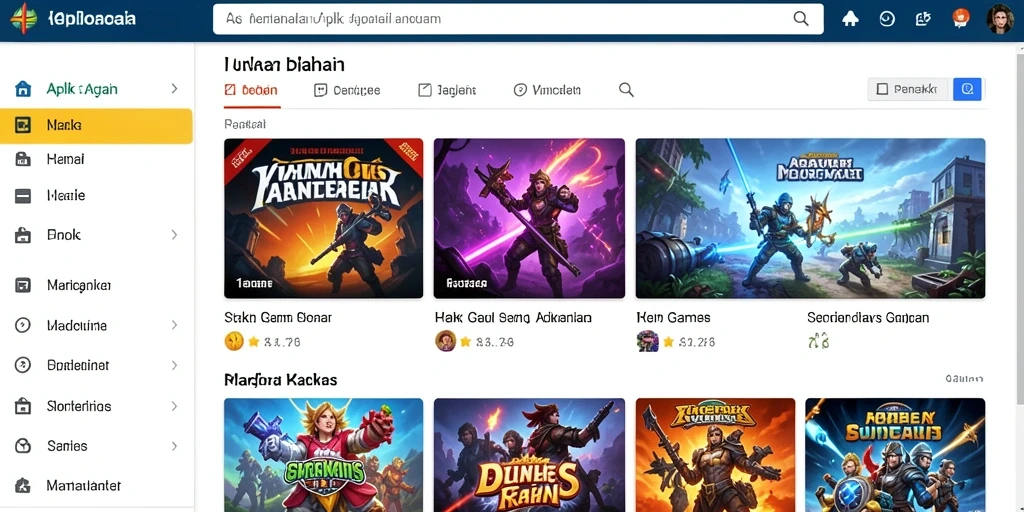Click the icon beside Maricanker in sidebar
1024x512 pixels.
click(x=23, y=285)
